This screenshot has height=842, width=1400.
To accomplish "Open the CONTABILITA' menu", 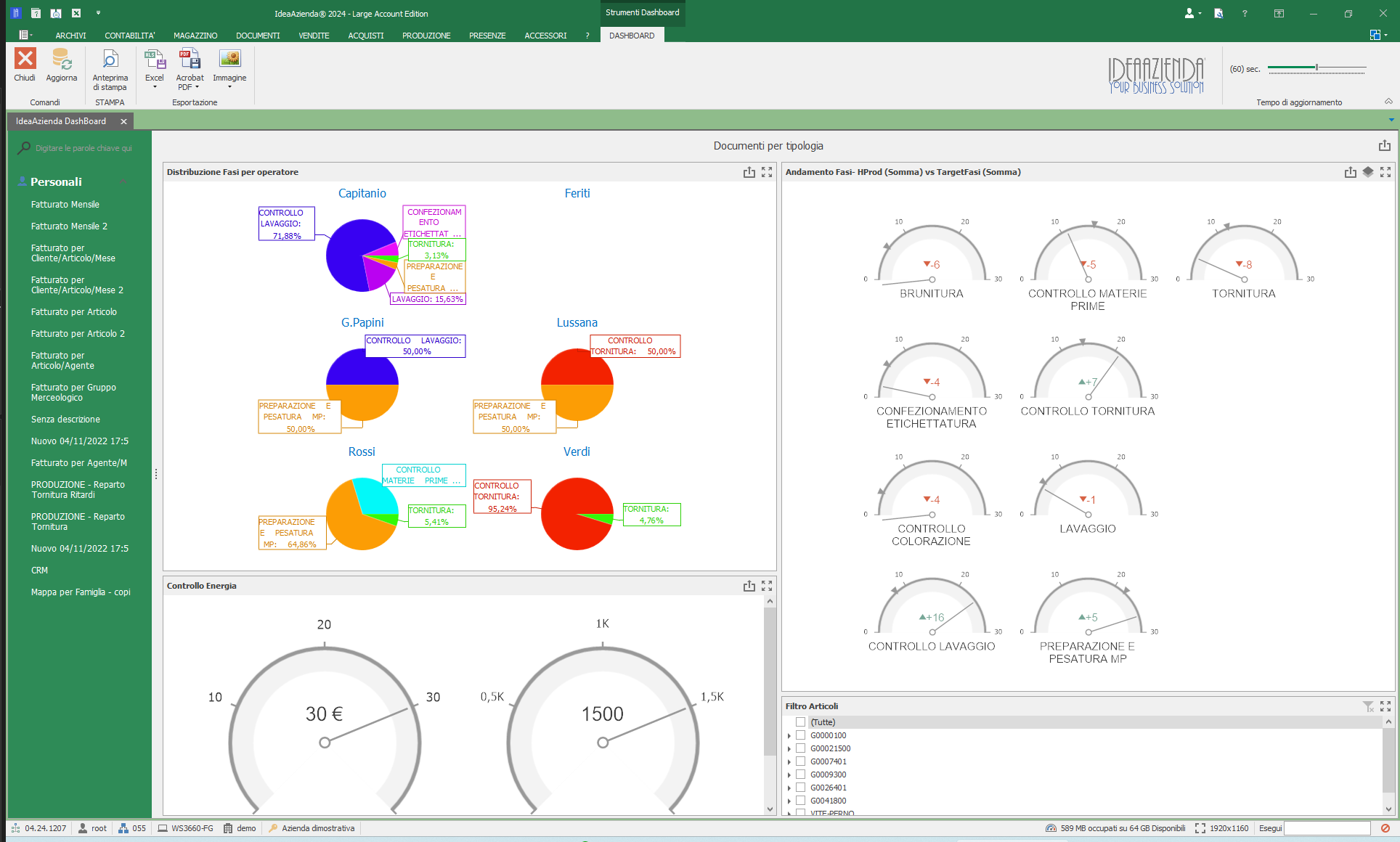I will click(130, 36).
